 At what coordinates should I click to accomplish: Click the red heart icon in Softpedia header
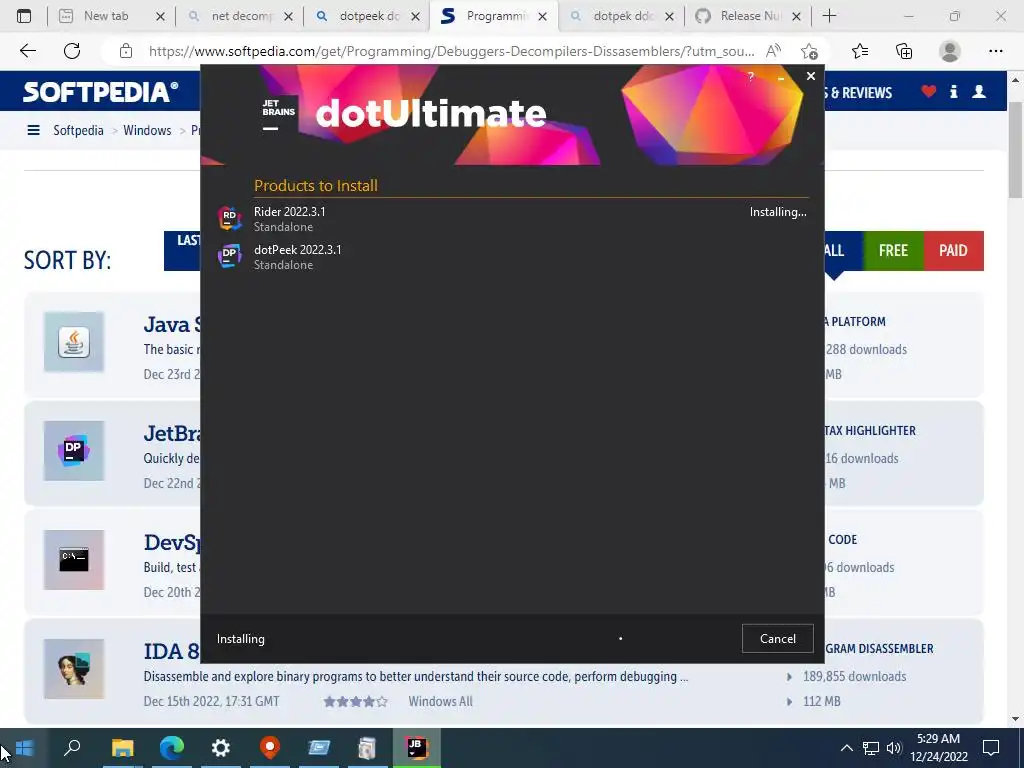pyautogui.click(x=929, y=91)
